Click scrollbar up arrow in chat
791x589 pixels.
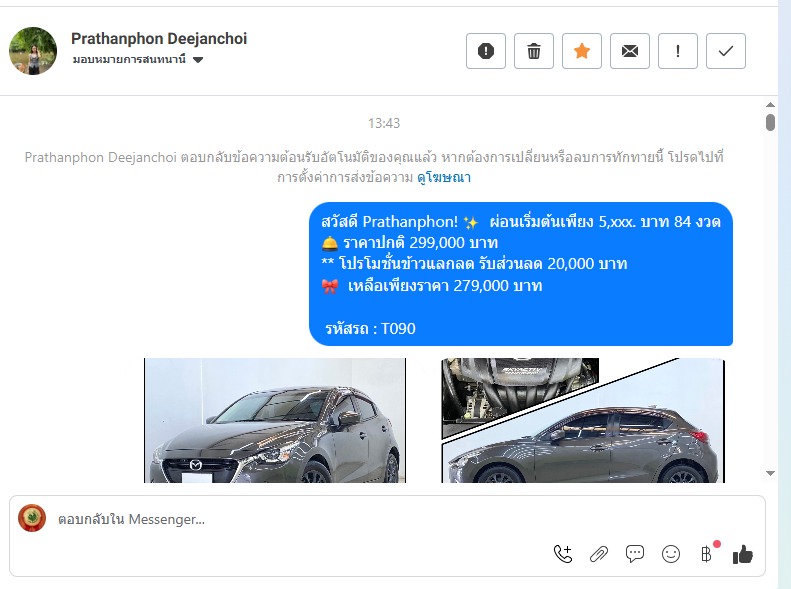tap(770, 105)
